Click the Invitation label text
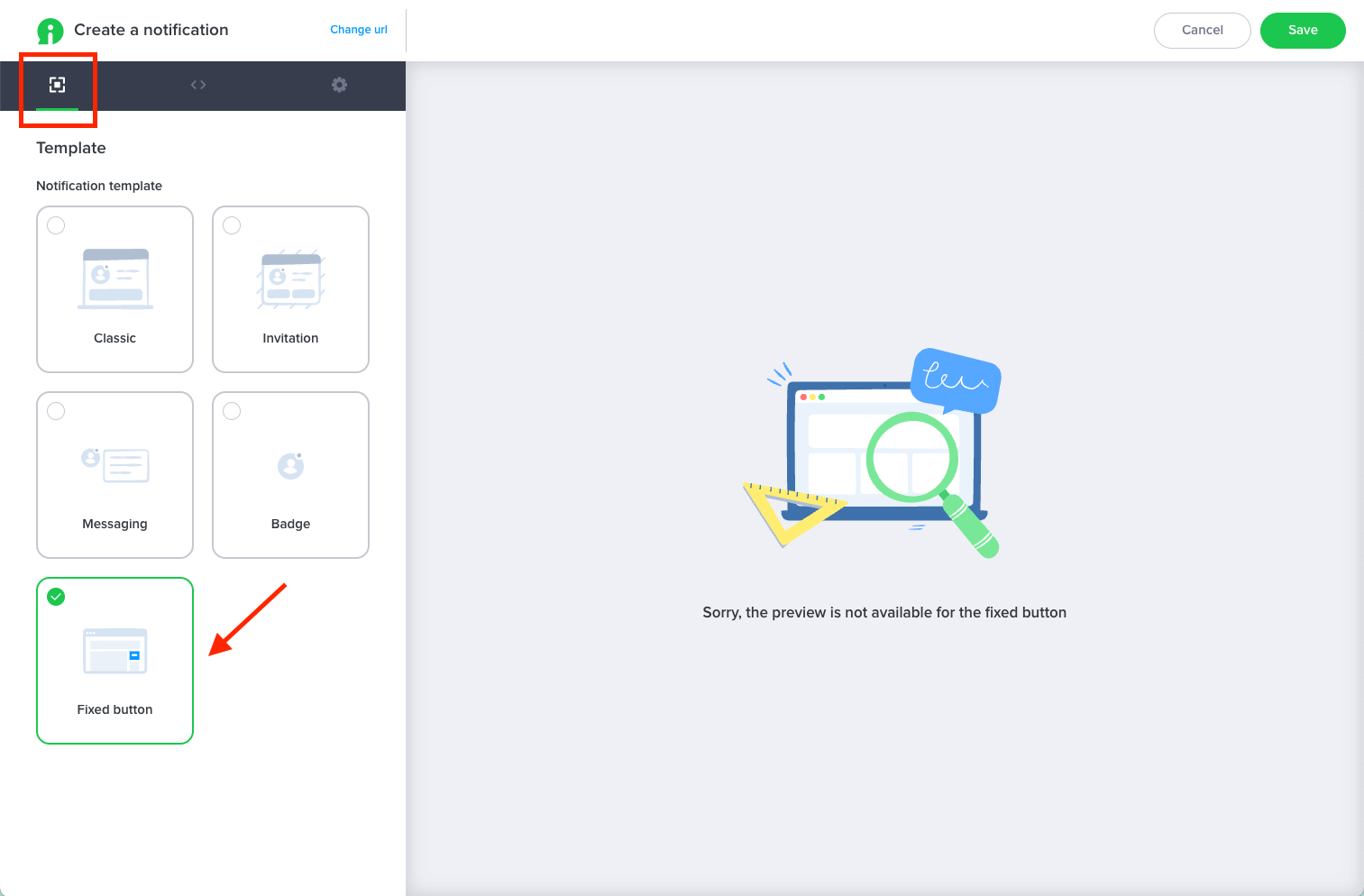The image size is (1364, 896). tap(290, 338)
